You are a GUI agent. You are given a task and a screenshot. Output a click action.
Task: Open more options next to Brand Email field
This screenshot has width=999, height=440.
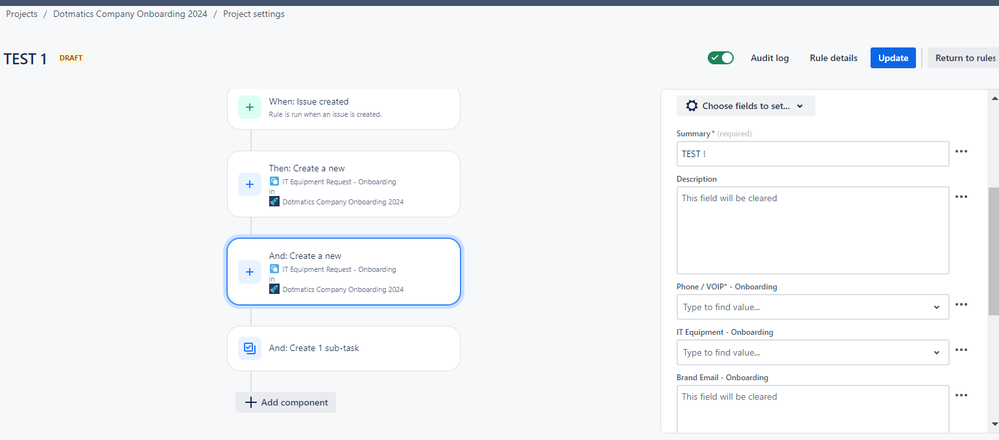click(x=961, y=395)
